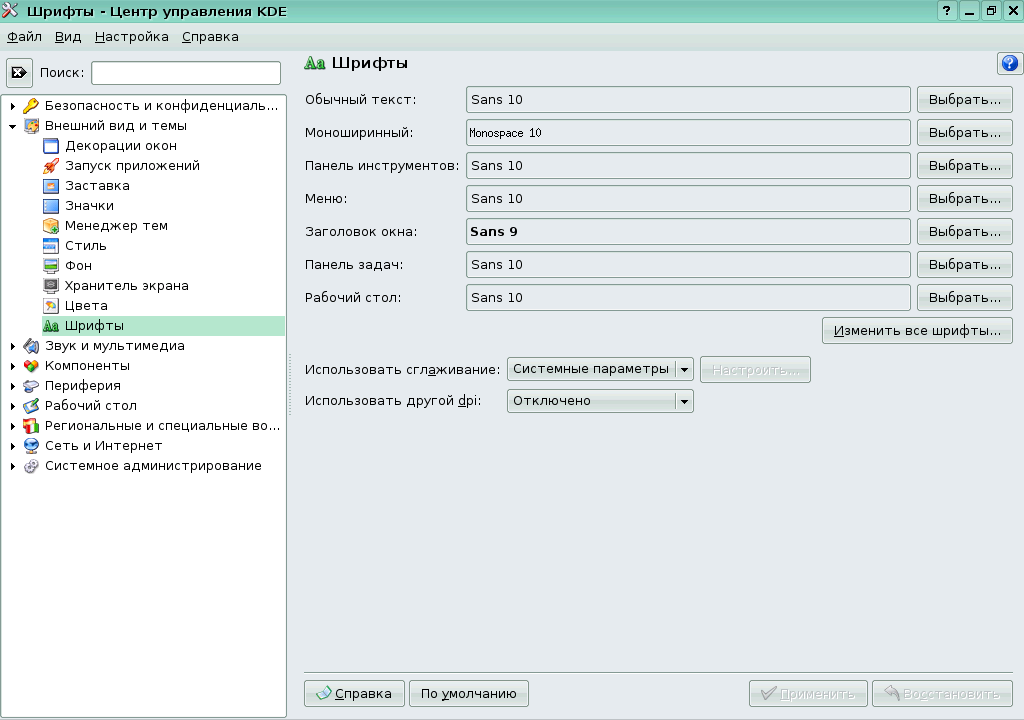The image size is (1024, 720).
Task: Click the Декорации окон icon
Action: coord(52,145)
